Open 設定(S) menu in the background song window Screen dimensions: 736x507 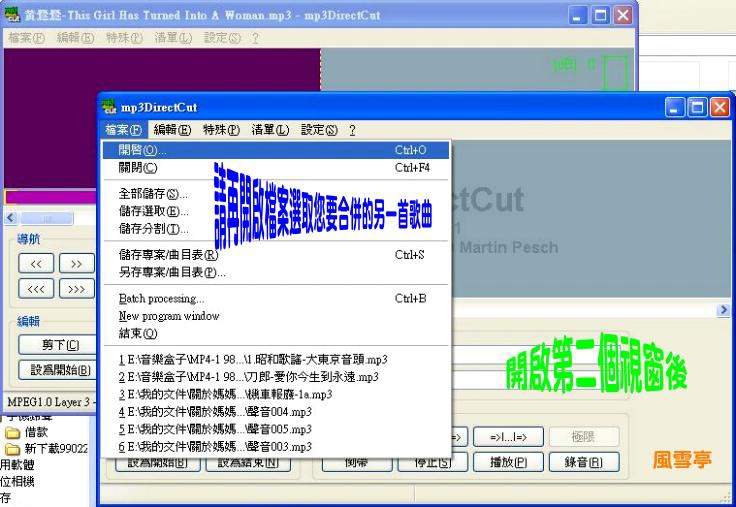222,38
